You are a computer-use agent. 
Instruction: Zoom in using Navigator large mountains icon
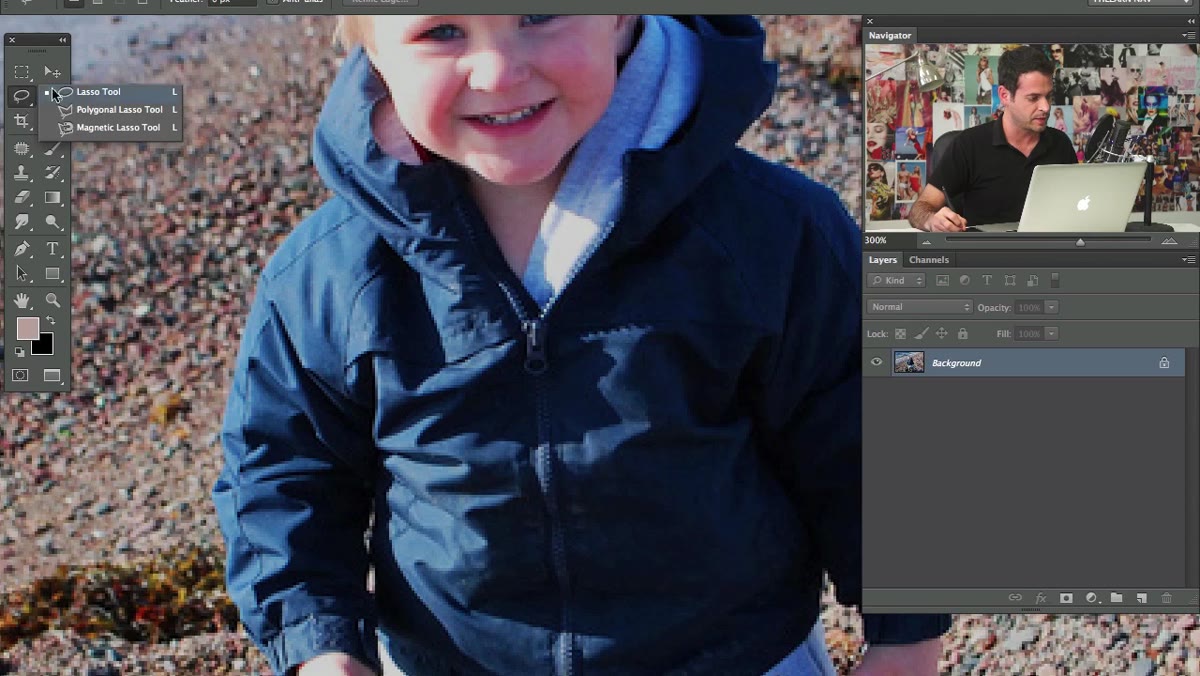[x=1169, y=241]
